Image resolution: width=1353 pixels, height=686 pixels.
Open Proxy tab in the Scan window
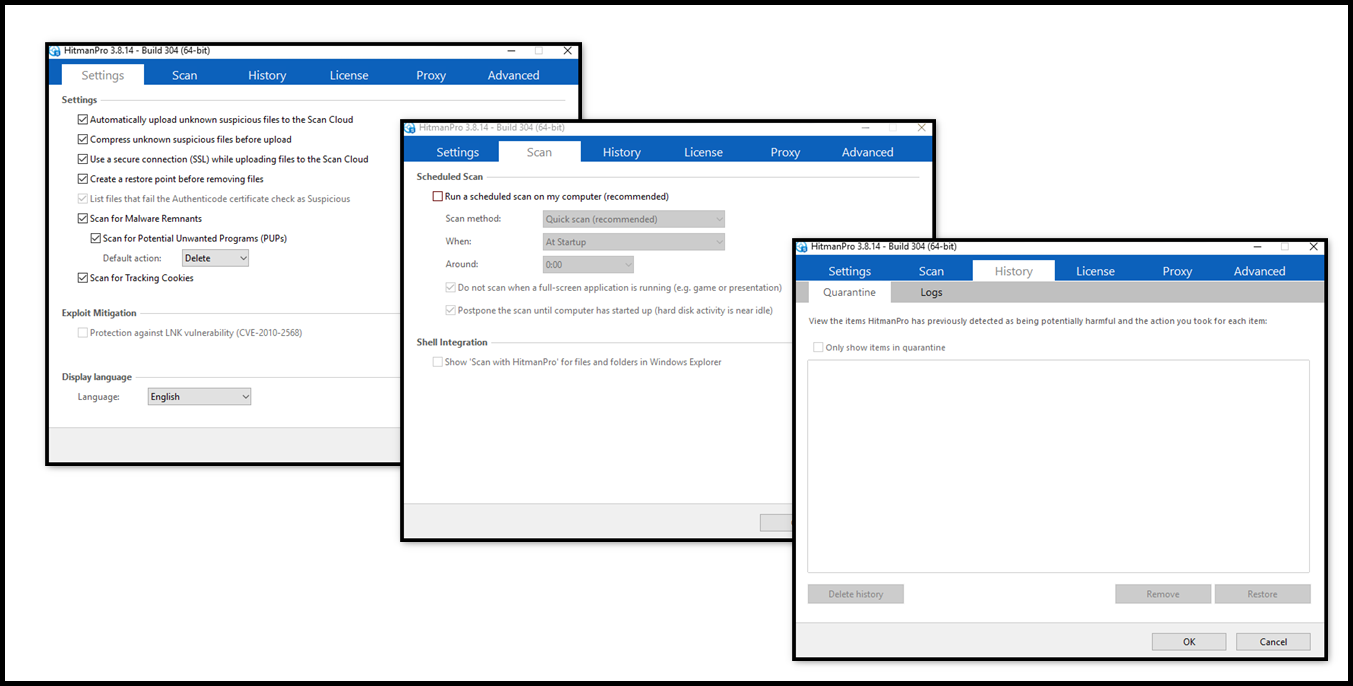pyautogui.click(x=786, y=152)
